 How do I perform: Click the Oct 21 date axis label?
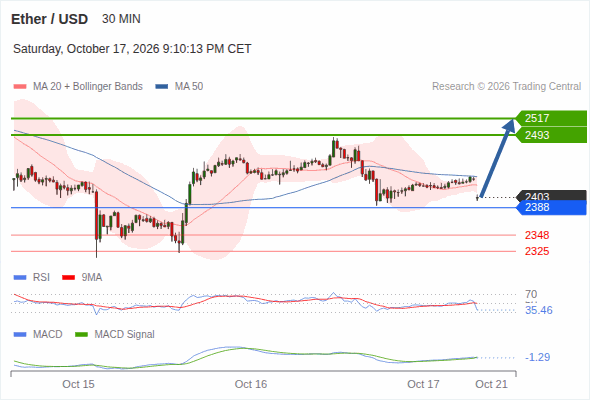[x=491, y=384]
